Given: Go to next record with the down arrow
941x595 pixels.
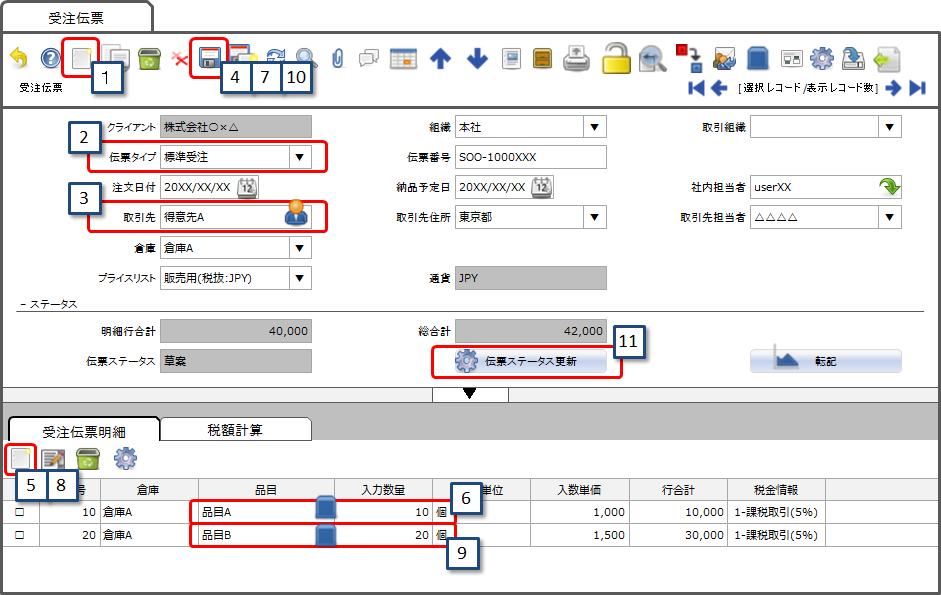Looking at the screenshot, I should click(x=477, y=59).
